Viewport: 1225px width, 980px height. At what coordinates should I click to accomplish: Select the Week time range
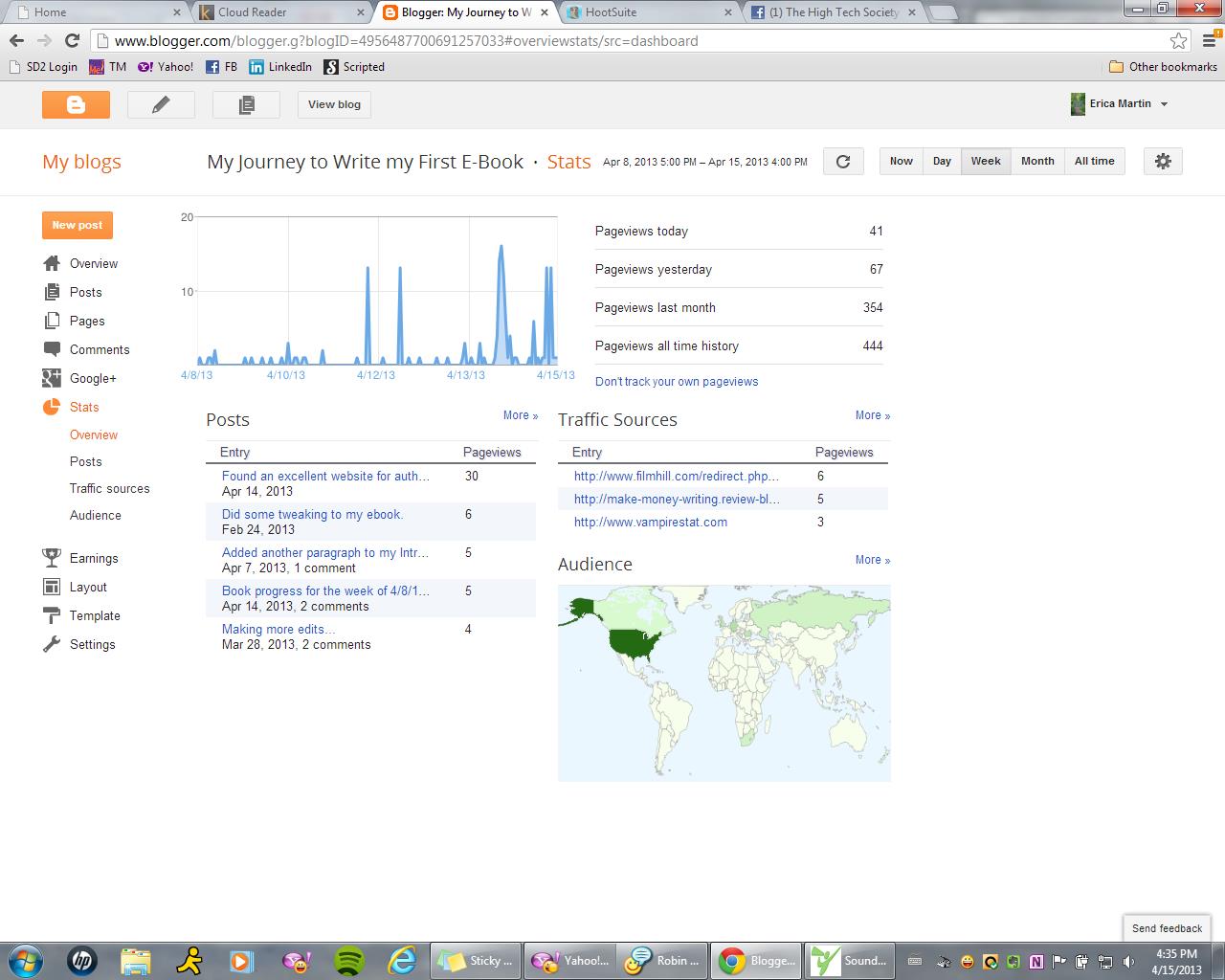[x=986, y=161]
